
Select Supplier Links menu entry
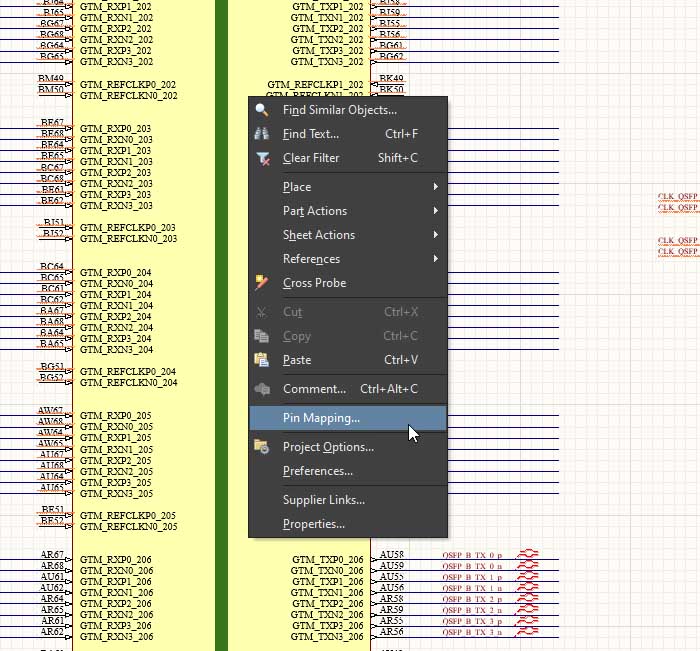[x=323, y=500]
